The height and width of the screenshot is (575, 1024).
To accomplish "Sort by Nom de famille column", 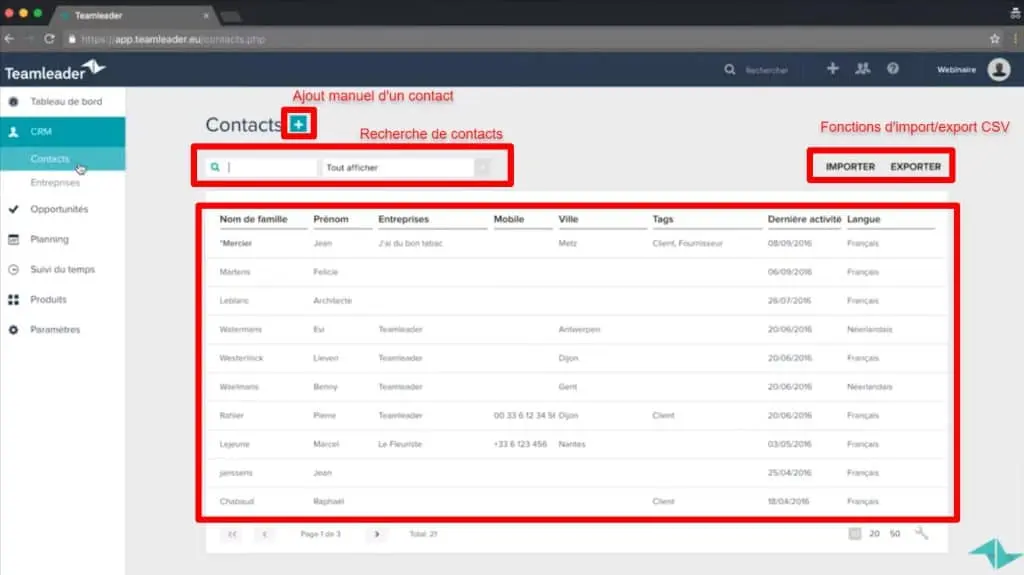I will [x=253, y=219].
